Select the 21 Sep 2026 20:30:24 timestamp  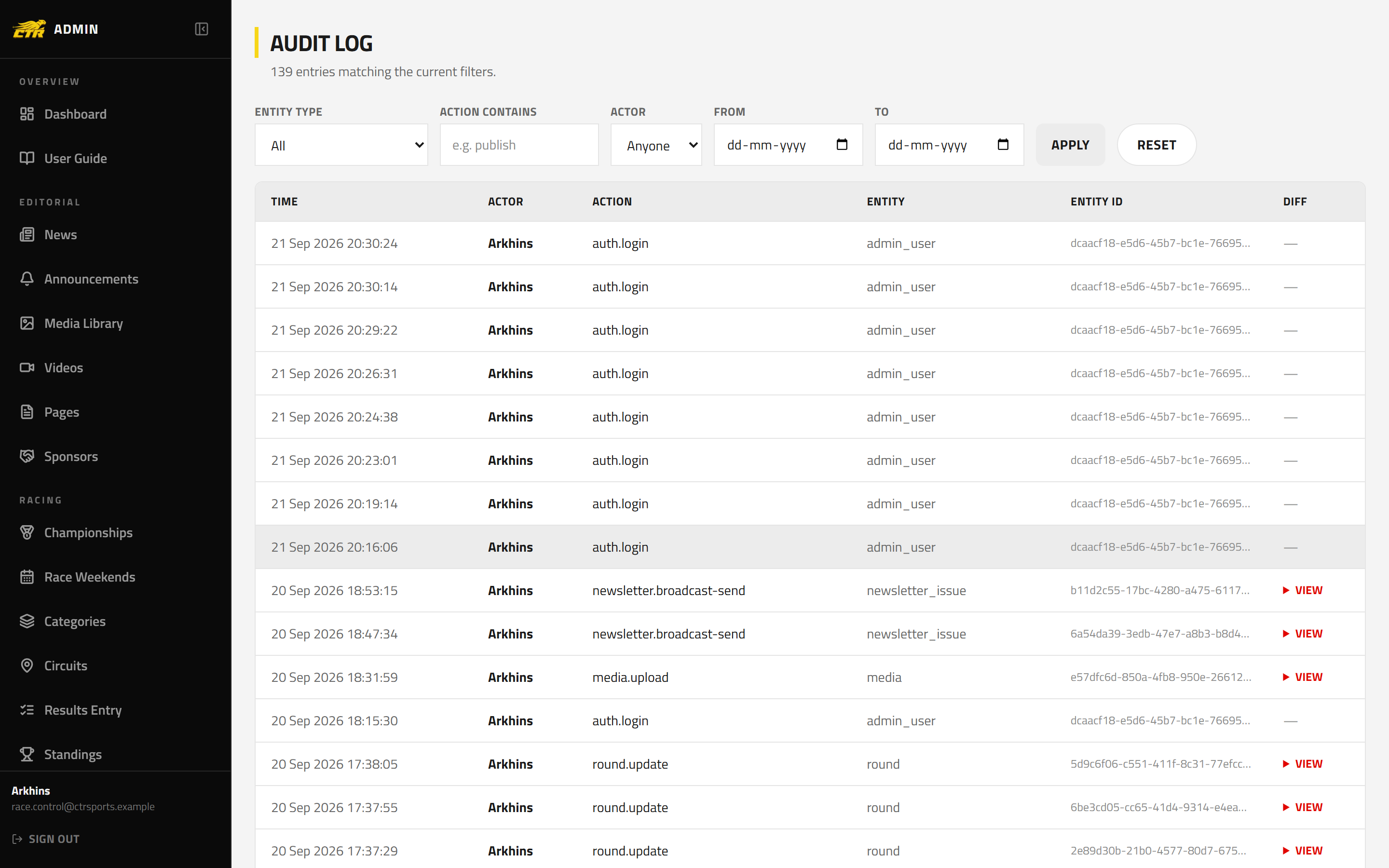point(334,244)
